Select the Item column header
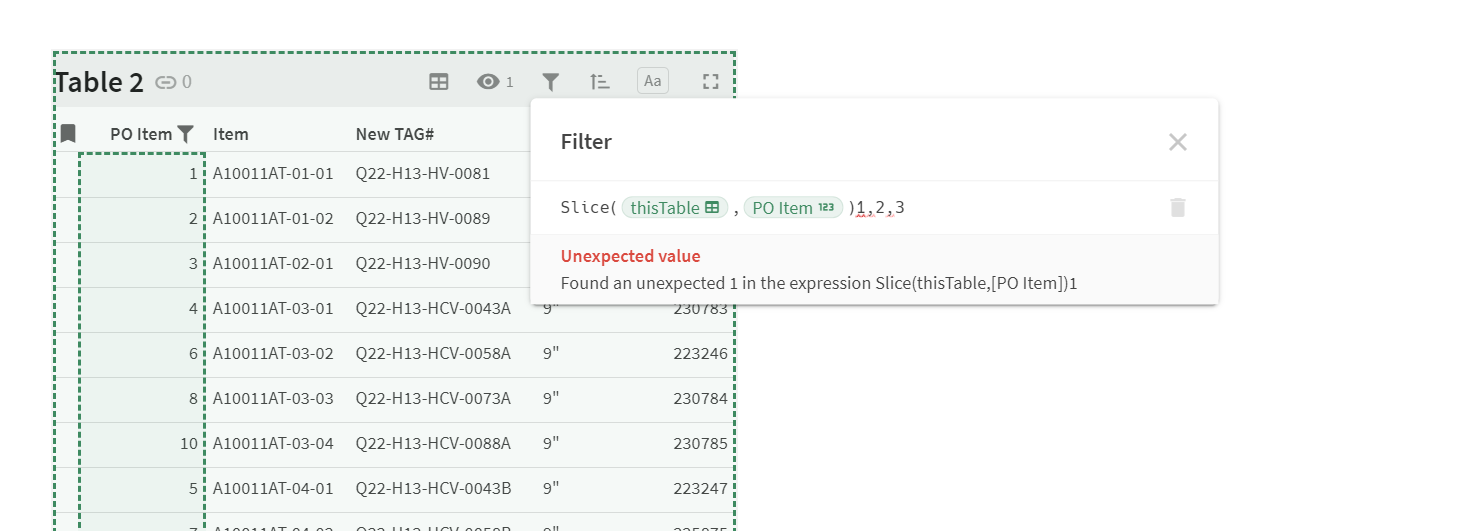 coord(231,134)
